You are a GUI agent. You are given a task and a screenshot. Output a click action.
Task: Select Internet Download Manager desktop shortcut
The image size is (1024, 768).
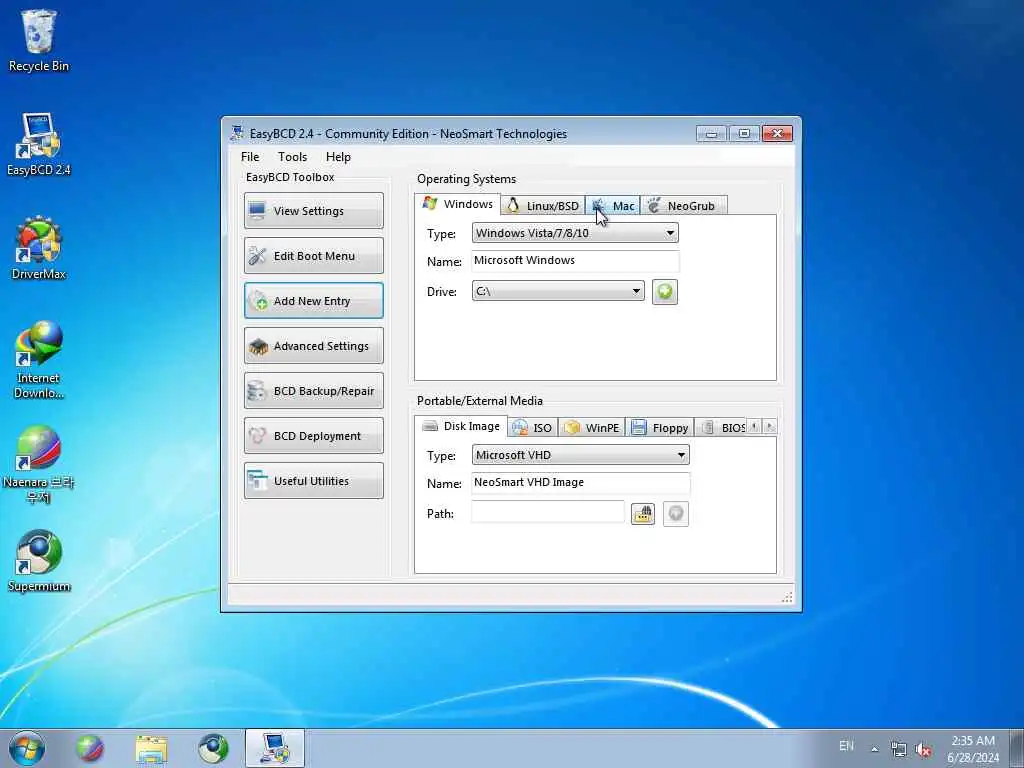39,359
